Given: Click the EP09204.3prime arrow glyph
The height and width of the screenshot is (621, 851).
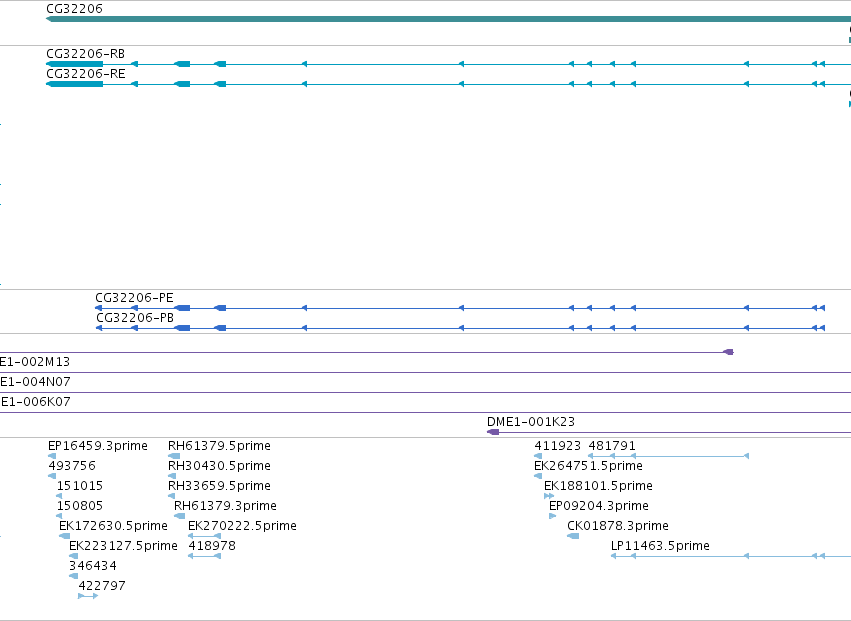Looking at the screenshot, I should tap(552, 516).
